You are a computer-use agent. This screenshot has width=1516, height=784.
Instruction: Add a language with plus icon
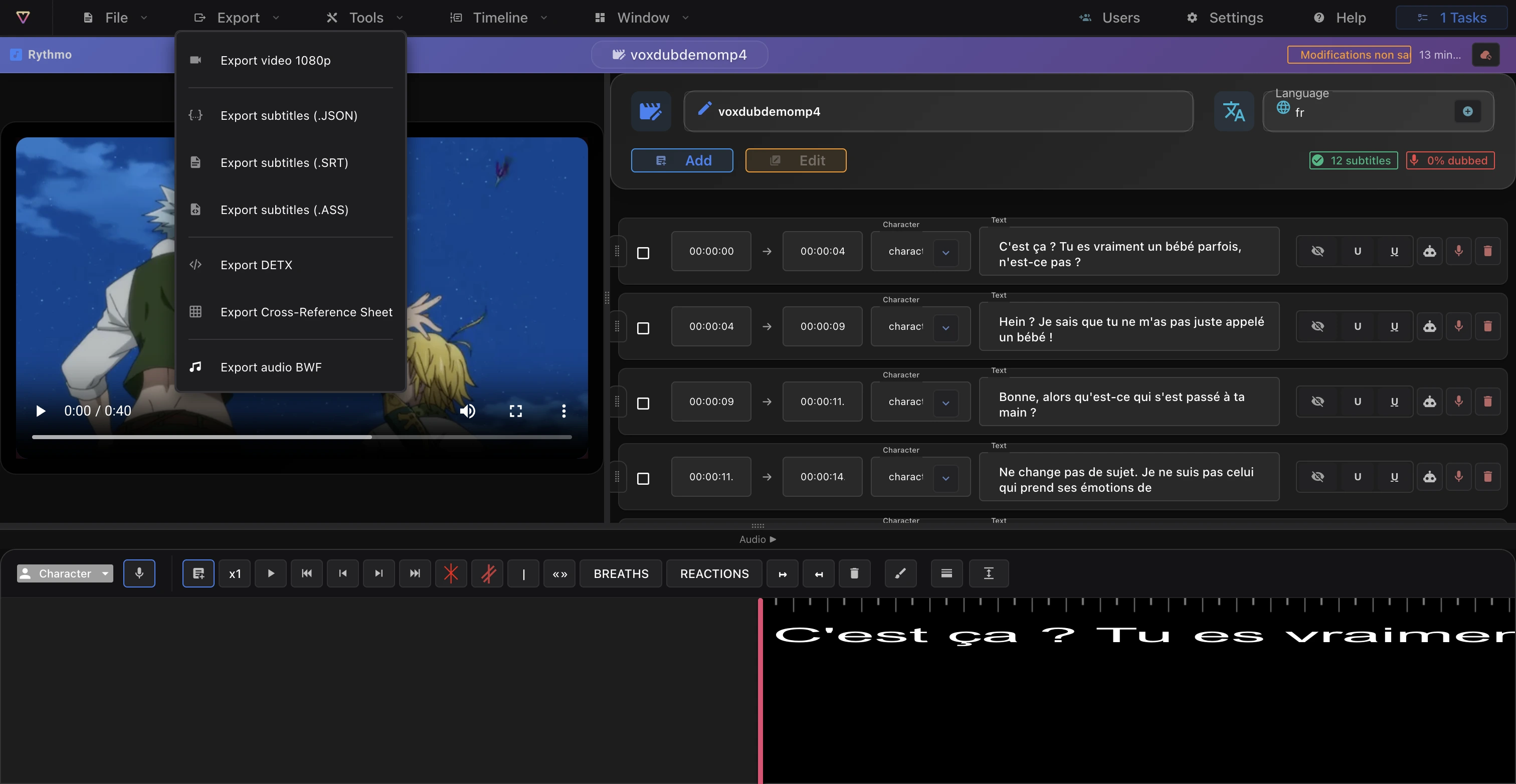coord(1468,111)
